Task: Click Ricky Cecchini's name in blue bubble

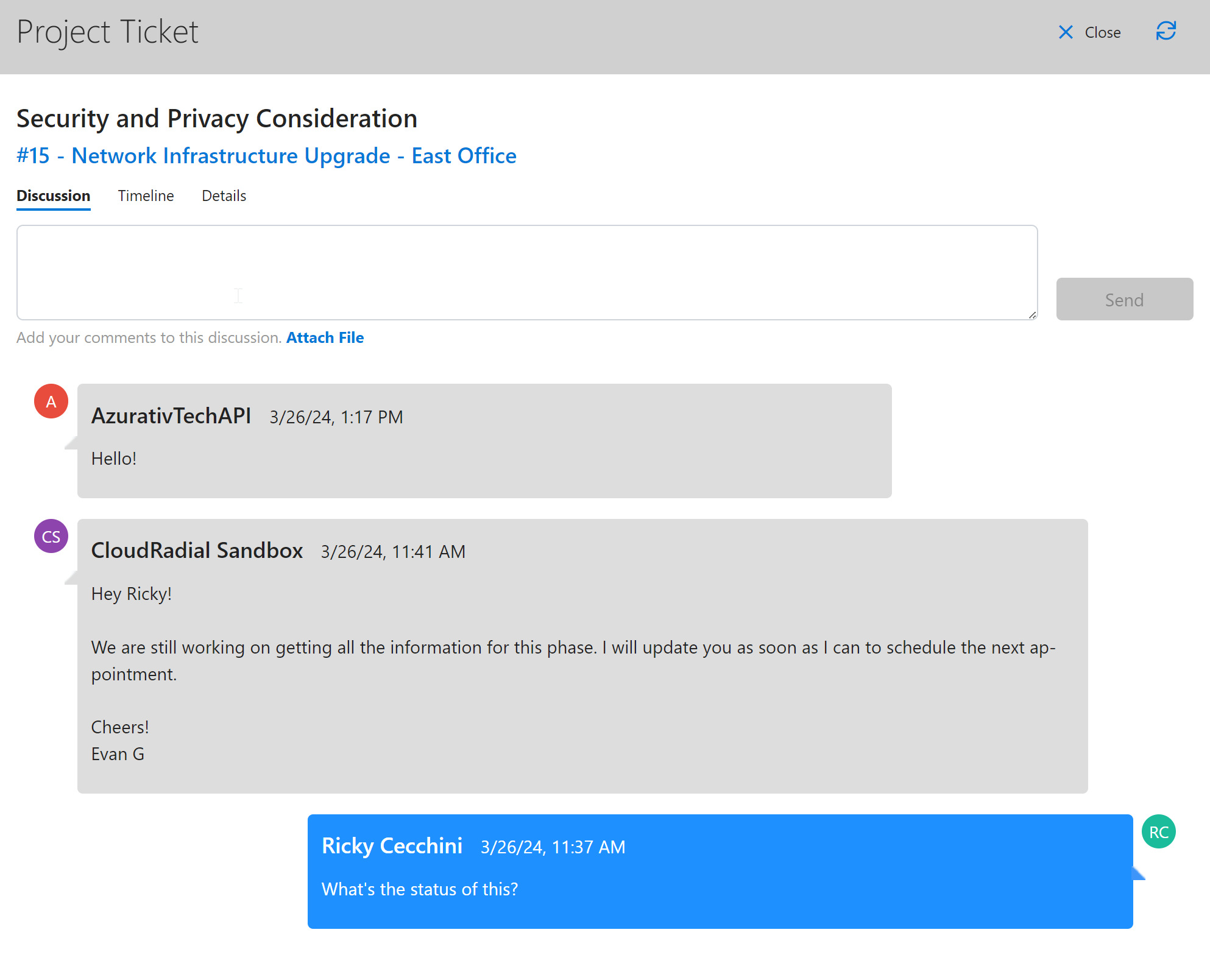Action: point(392,846)
